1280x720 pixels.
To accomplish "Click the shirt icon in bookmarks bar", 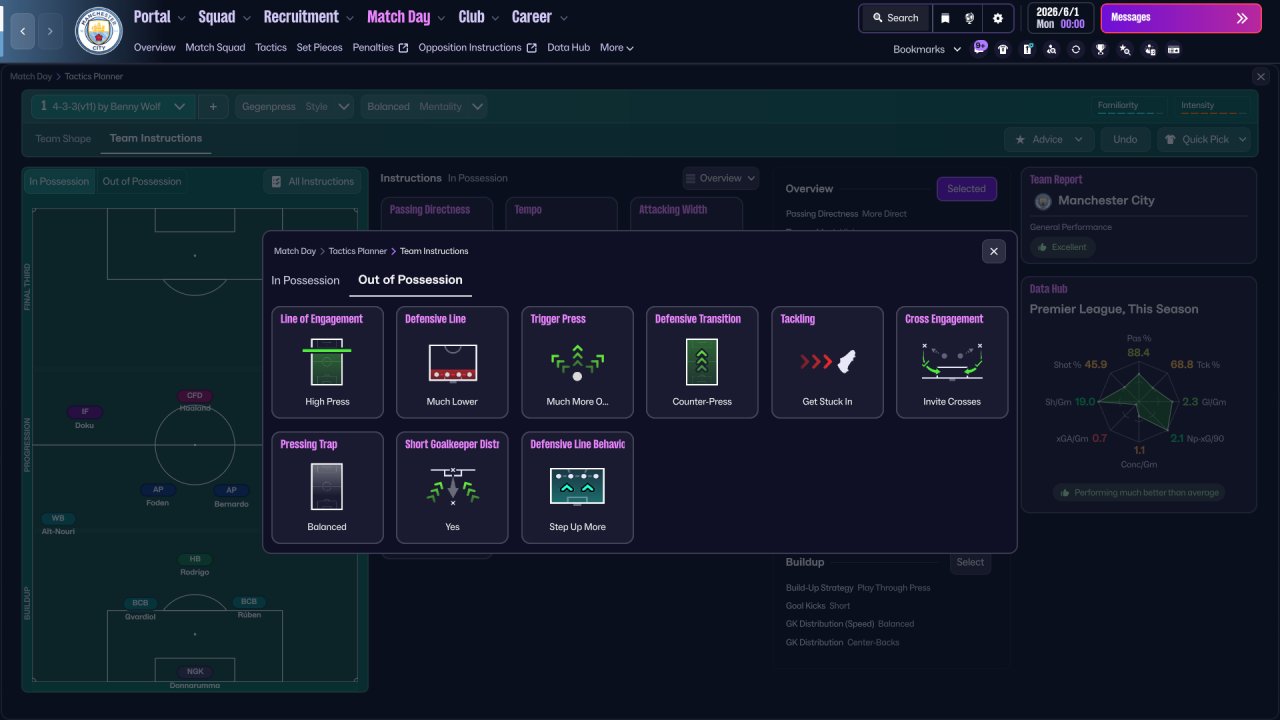I will point(1003,49).
